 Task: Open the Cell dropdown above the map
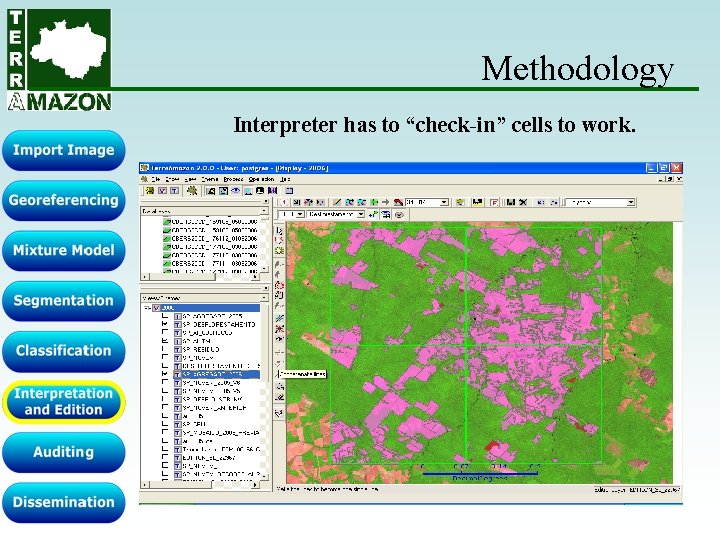coord(360,214)
